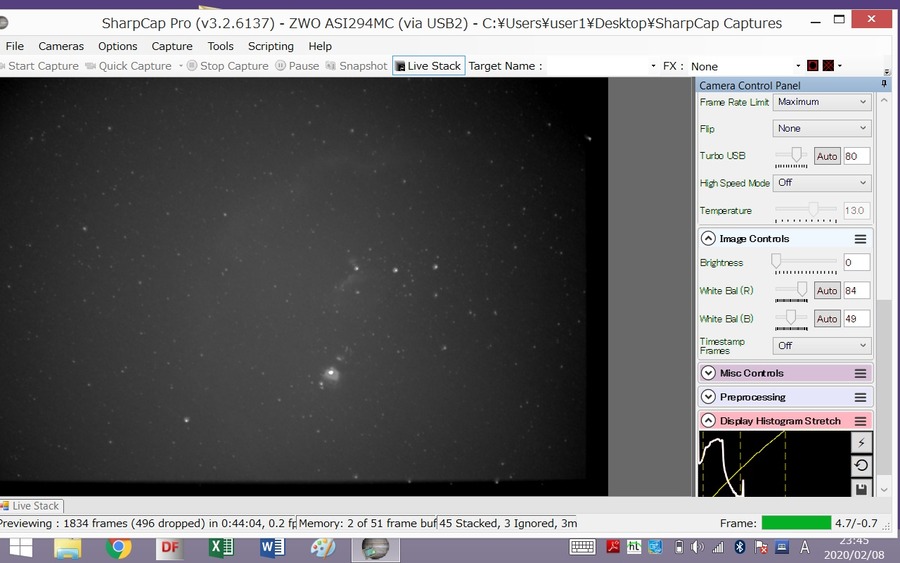Click the Quick Capture toolbar button
900x563 pixels.
pyautogui.click(x=129, y=66)
